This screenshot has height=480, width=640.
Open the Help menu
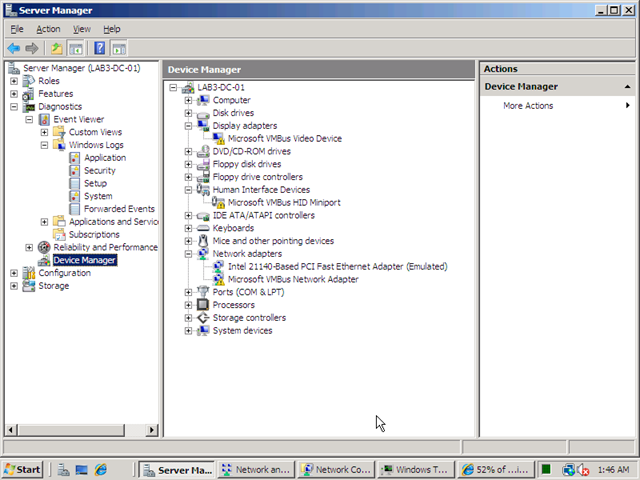pos(111,29)
